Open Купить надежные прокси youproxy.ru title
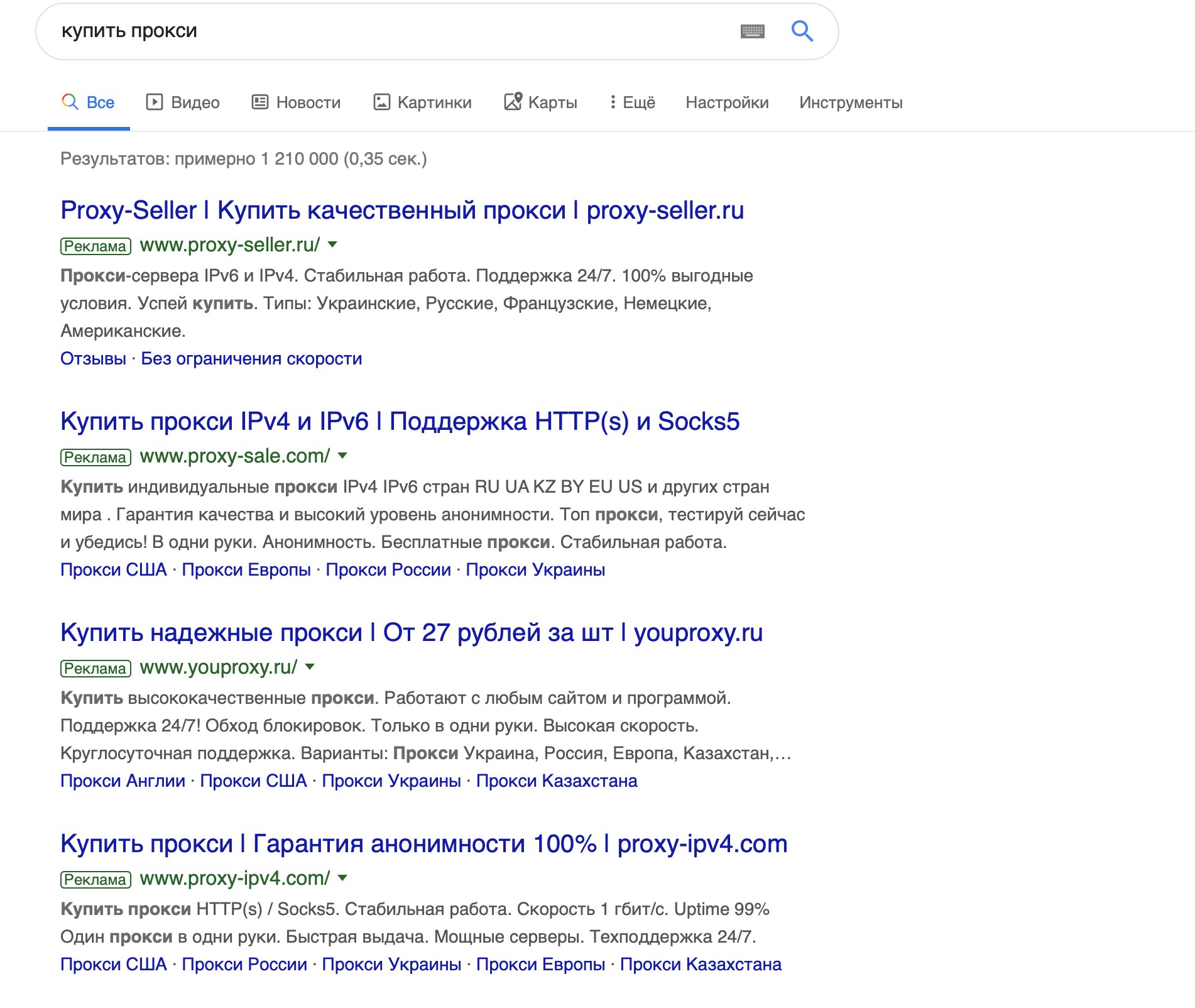 tap(412, 633)
